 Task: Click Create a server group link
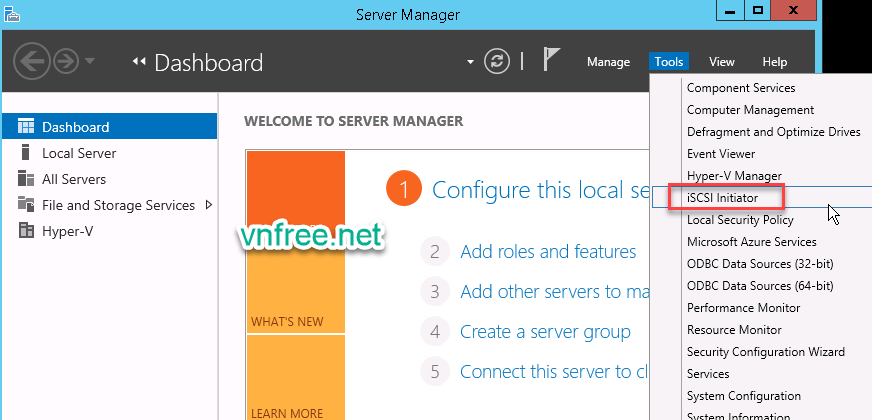[545, 332]
